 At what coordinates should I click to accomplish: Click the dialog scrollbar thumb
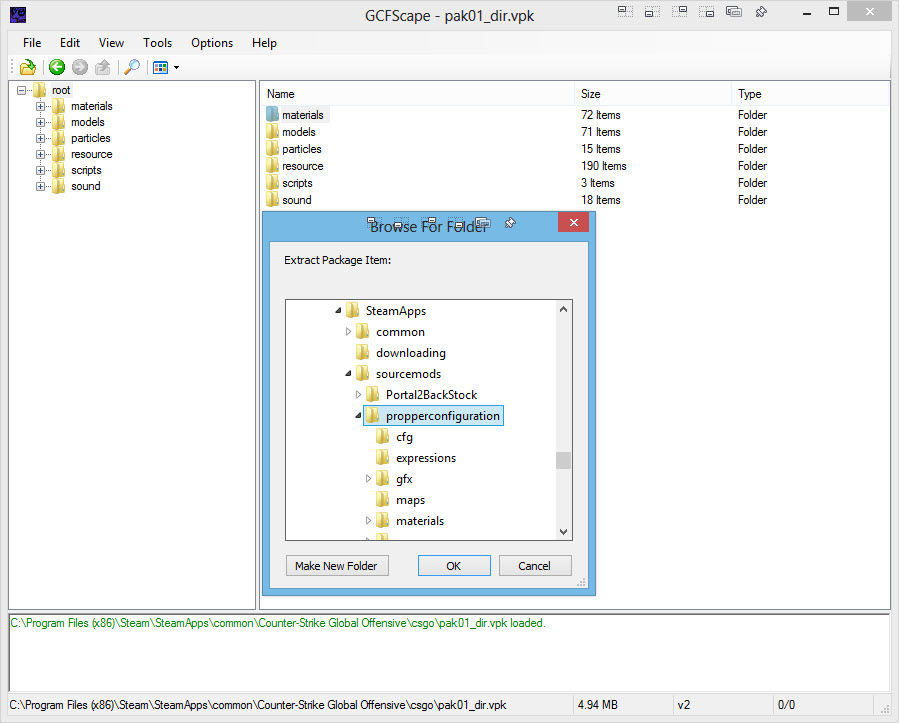[564, 460]
